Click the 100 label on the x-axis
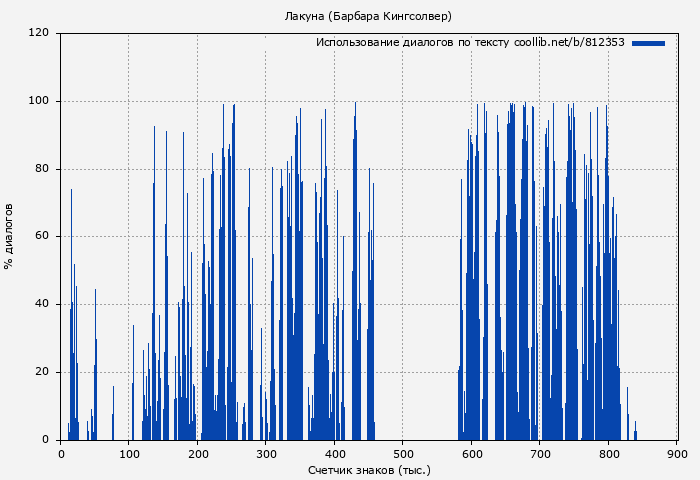Screen dimensions: 700x480 pos(129,453)
